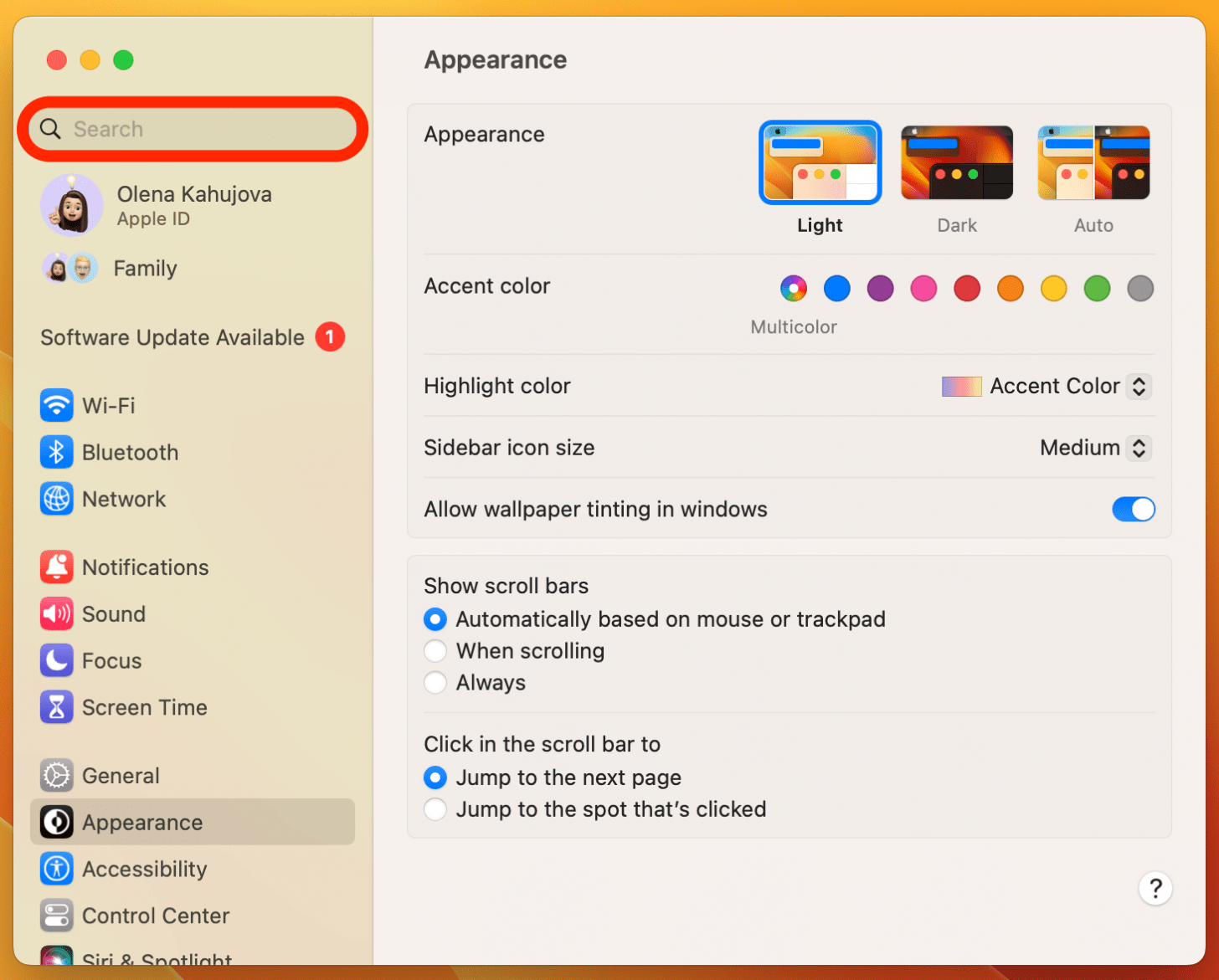Choose 'Jump to the spot that's clicked'
Screen dimensions: 1219x980
click(x=435, y=809)
